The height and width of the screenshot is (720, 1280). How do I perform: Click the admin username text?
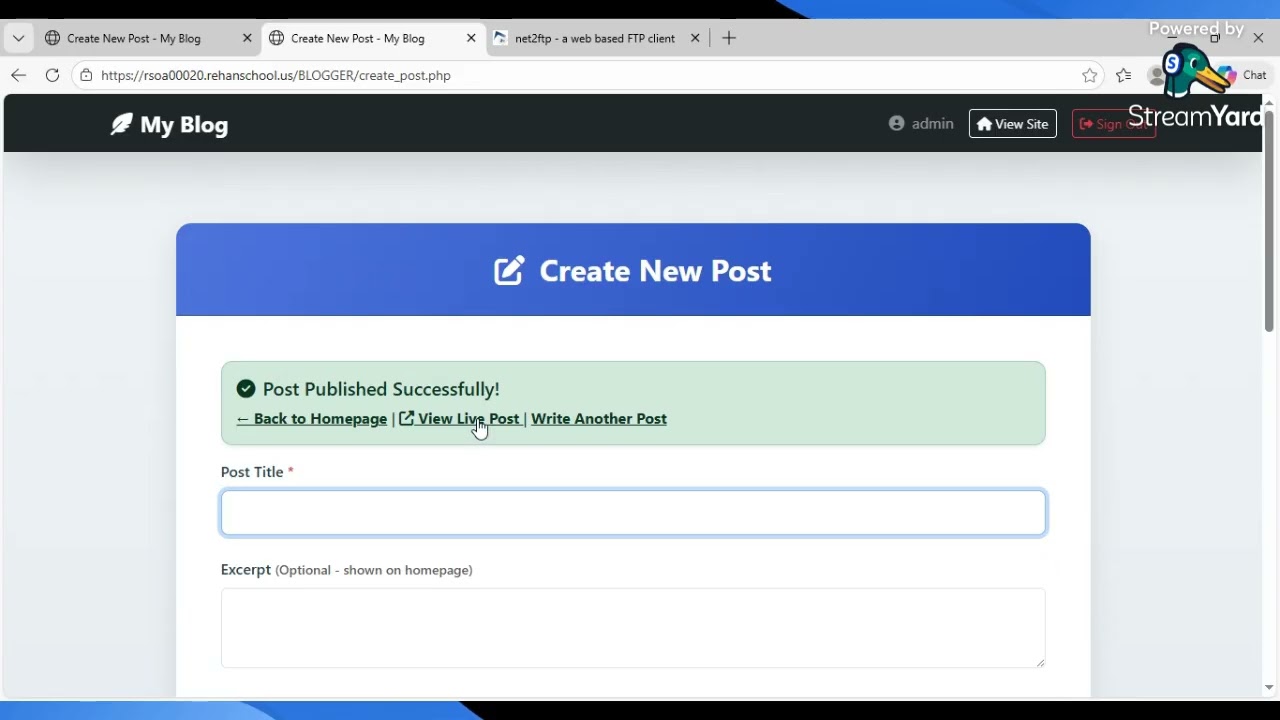tap(932, 123)
